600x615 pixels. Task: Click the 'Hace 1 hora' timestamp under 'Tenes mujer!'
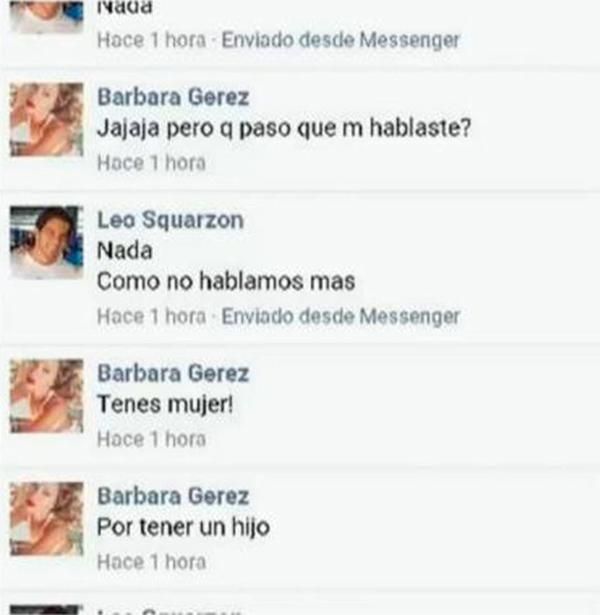click(x=151, y=439)
